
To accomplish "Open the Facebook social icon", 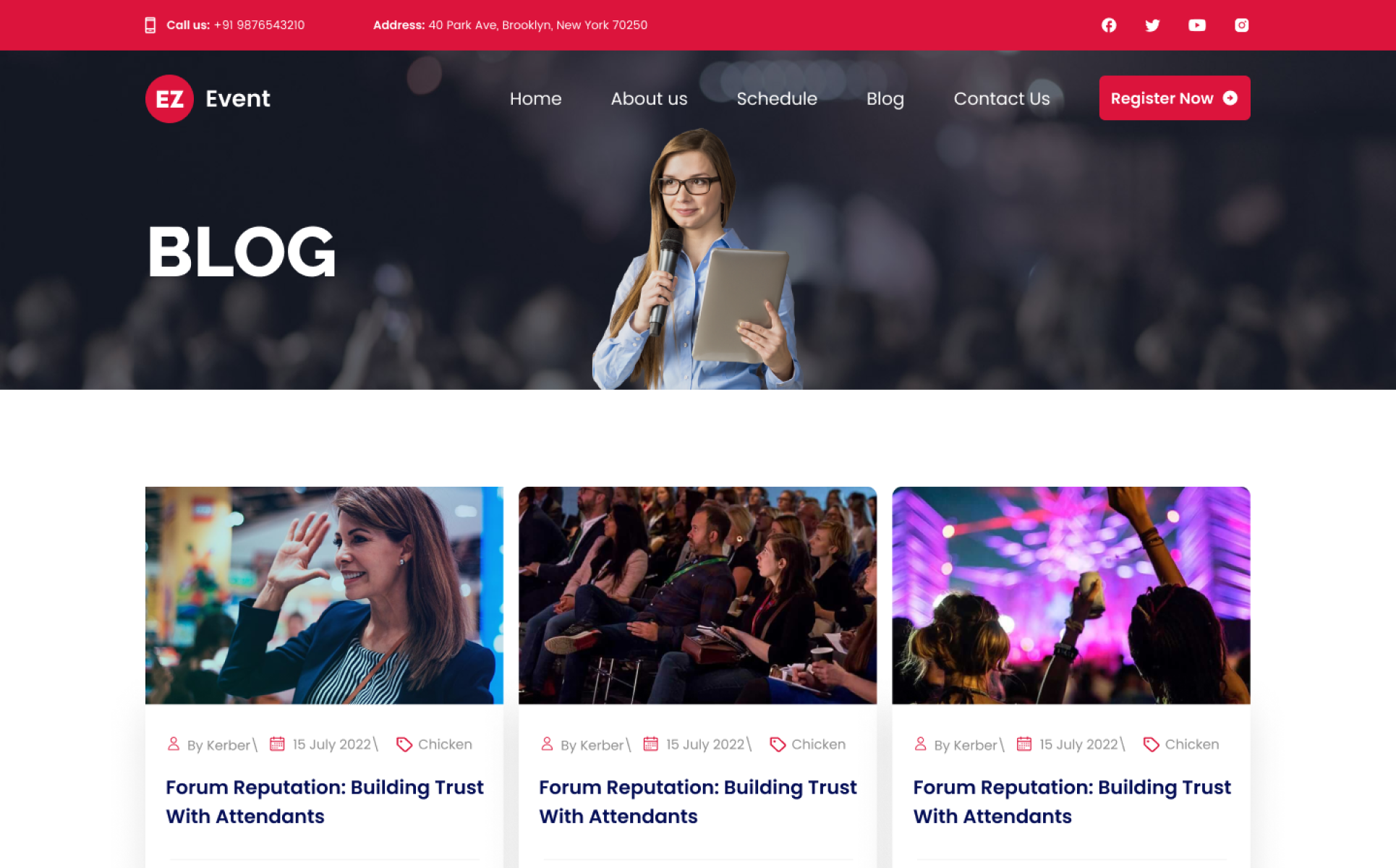I will (1108, 25).
